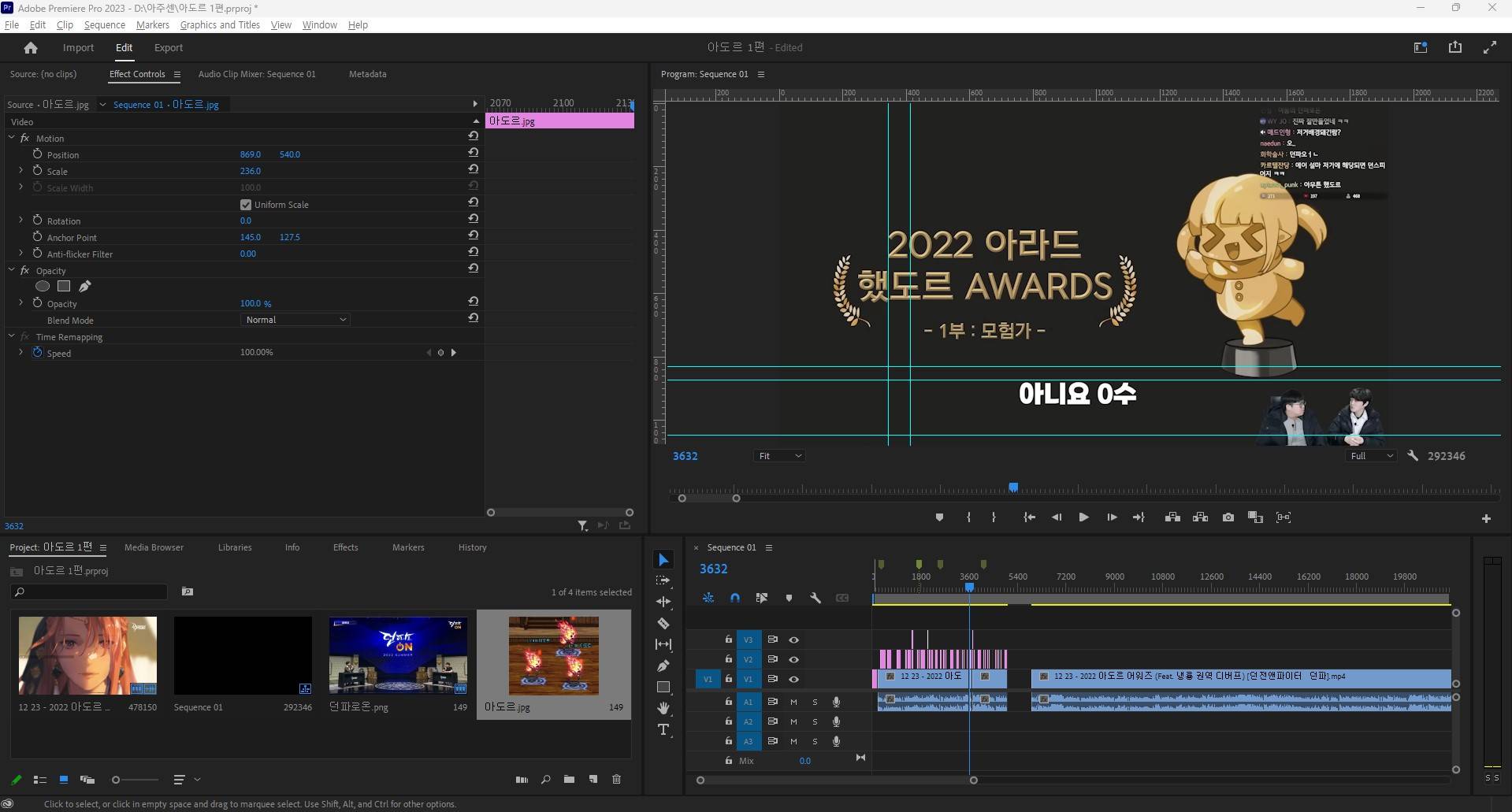Switch to the Effects tab

pyautogui.click(x=345, y=547)
